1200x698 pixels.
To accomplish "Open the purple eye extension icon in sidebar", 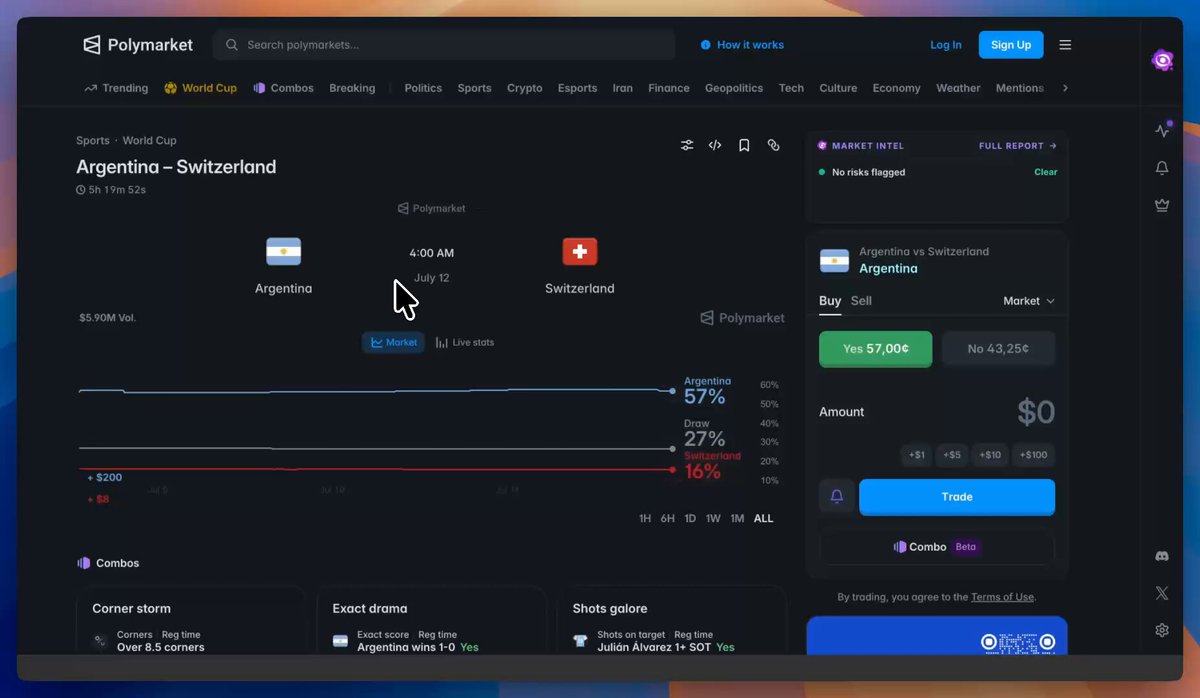I will (1162, 60).
